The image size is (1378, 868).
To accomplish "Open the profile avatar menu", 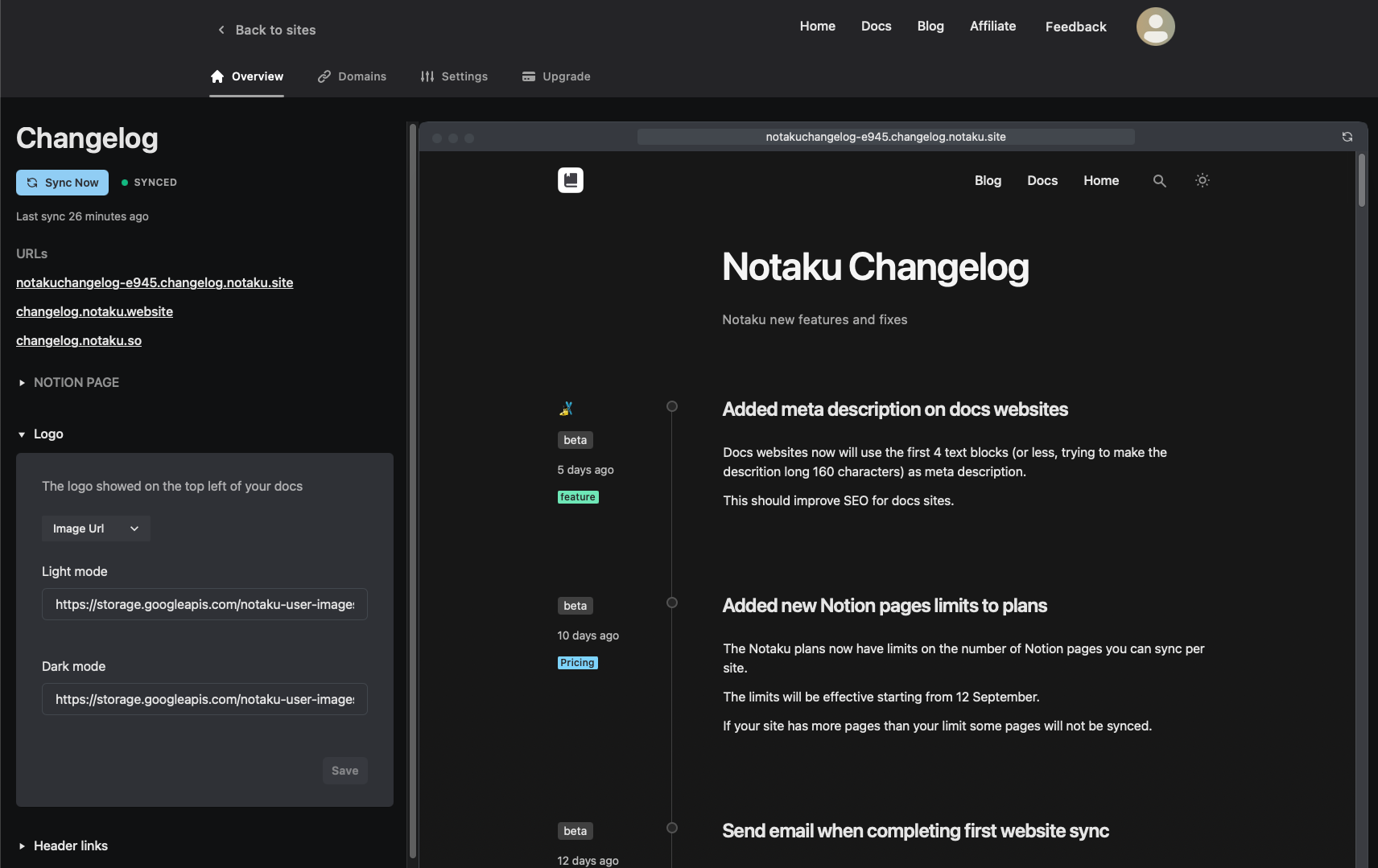I will 1155,26.
